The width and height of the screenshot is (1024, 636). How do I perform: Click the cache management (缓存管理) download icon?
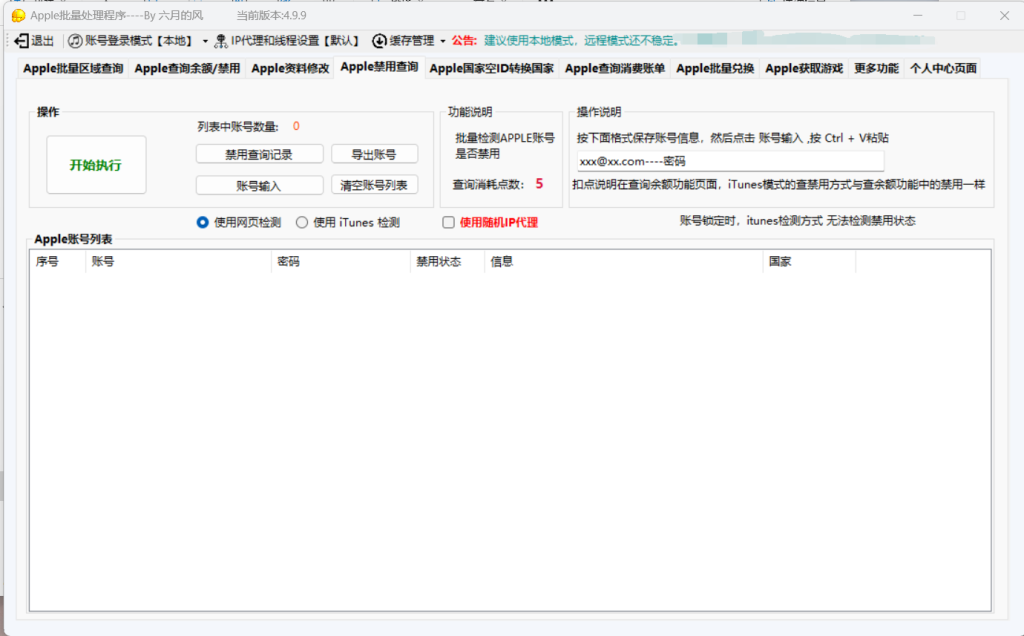click(379, 41)
